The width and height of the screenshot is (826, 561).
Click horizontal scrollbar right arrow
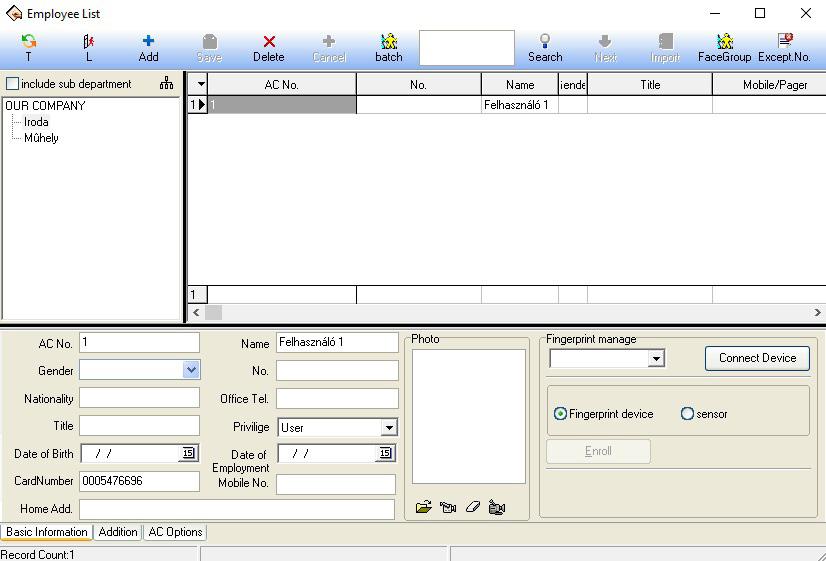(x=818, y=312)
